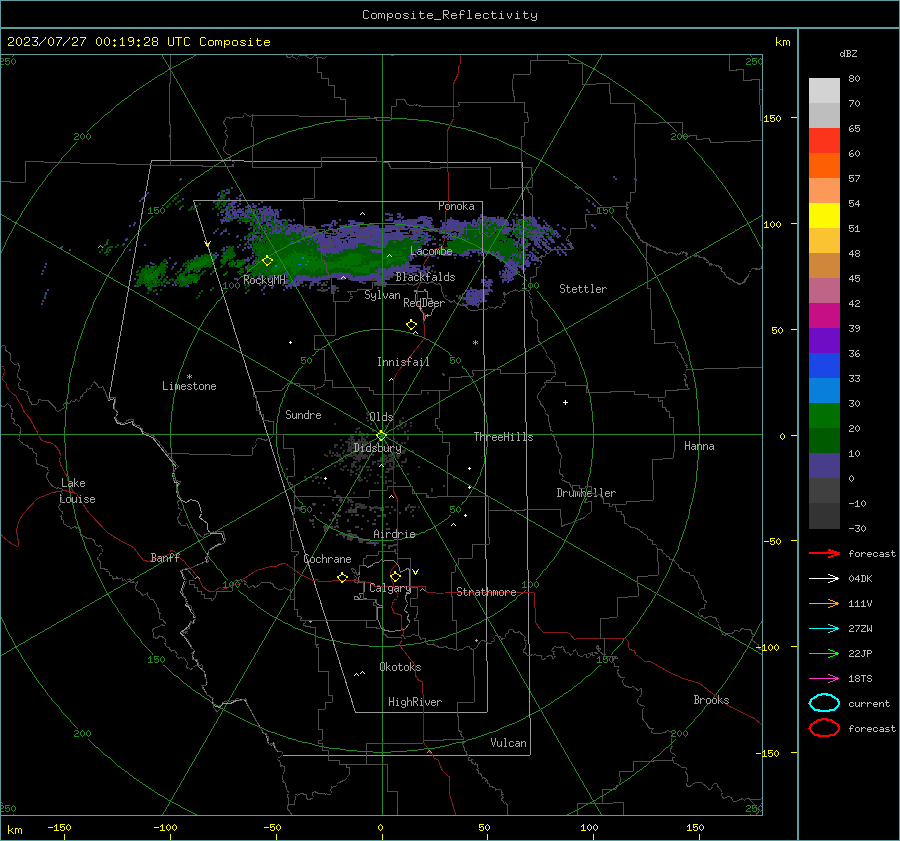Select the 36 dBZ purple color swatch
Image resolution: width=900 pixels, height=841 pixels.
pyautogui.click(x=824, y=340)
